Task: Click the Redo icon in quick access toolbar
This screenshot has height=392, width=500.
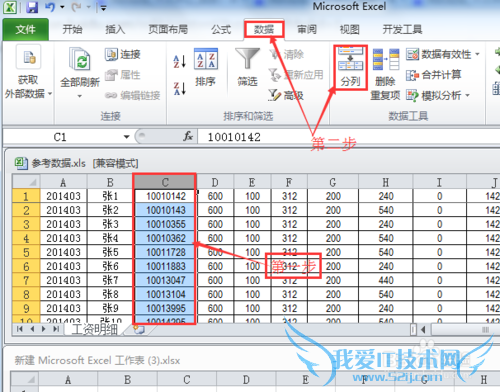Action: point(76,7)
